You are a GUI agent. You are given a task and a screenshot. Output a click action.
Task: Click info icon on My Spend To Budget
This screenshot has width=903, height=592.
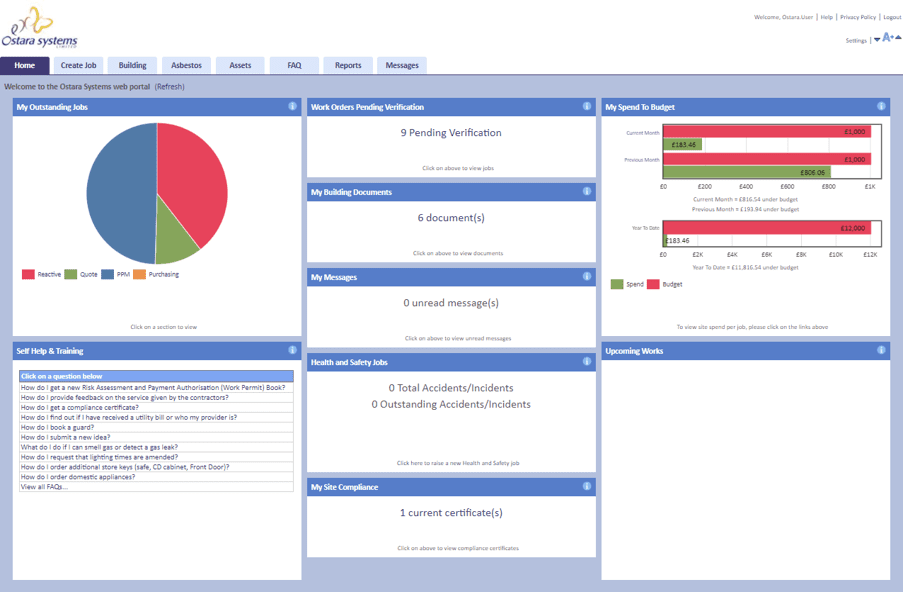coord(881,106)
